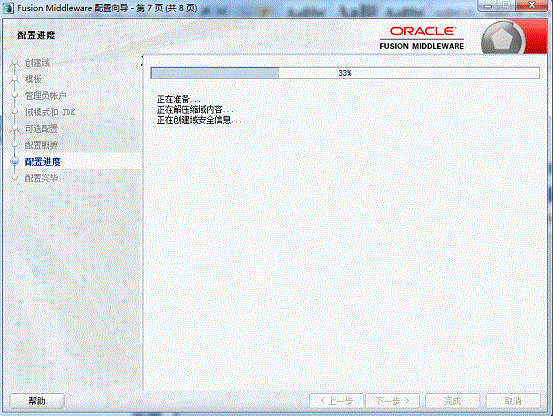Click the 帮助 help button
Image resolution: width=554 pixels, height=416 pixels.
click(37, 401)
